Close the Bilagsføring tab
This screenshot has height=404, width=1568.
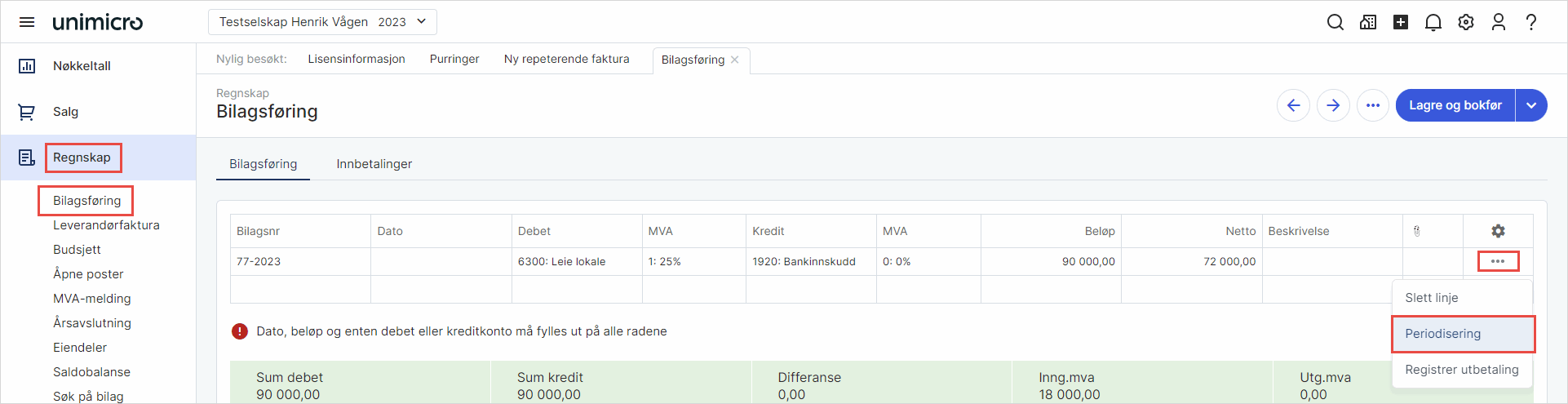[x=735, y=60]
